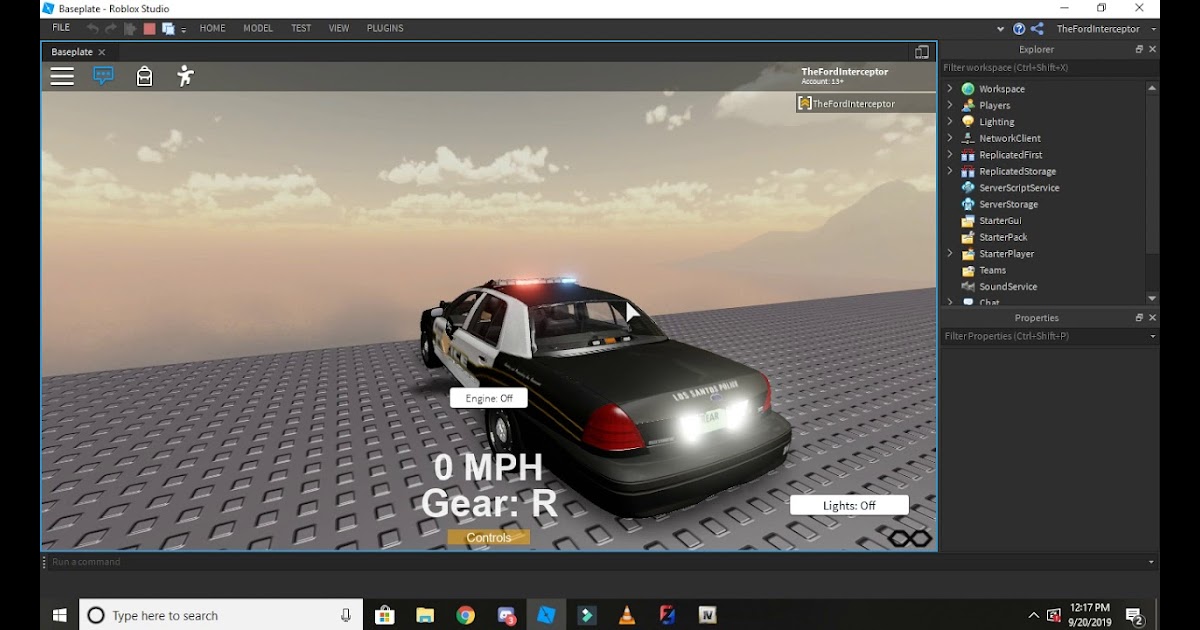Close the Baseplate tab

click(x=102, y=52)
